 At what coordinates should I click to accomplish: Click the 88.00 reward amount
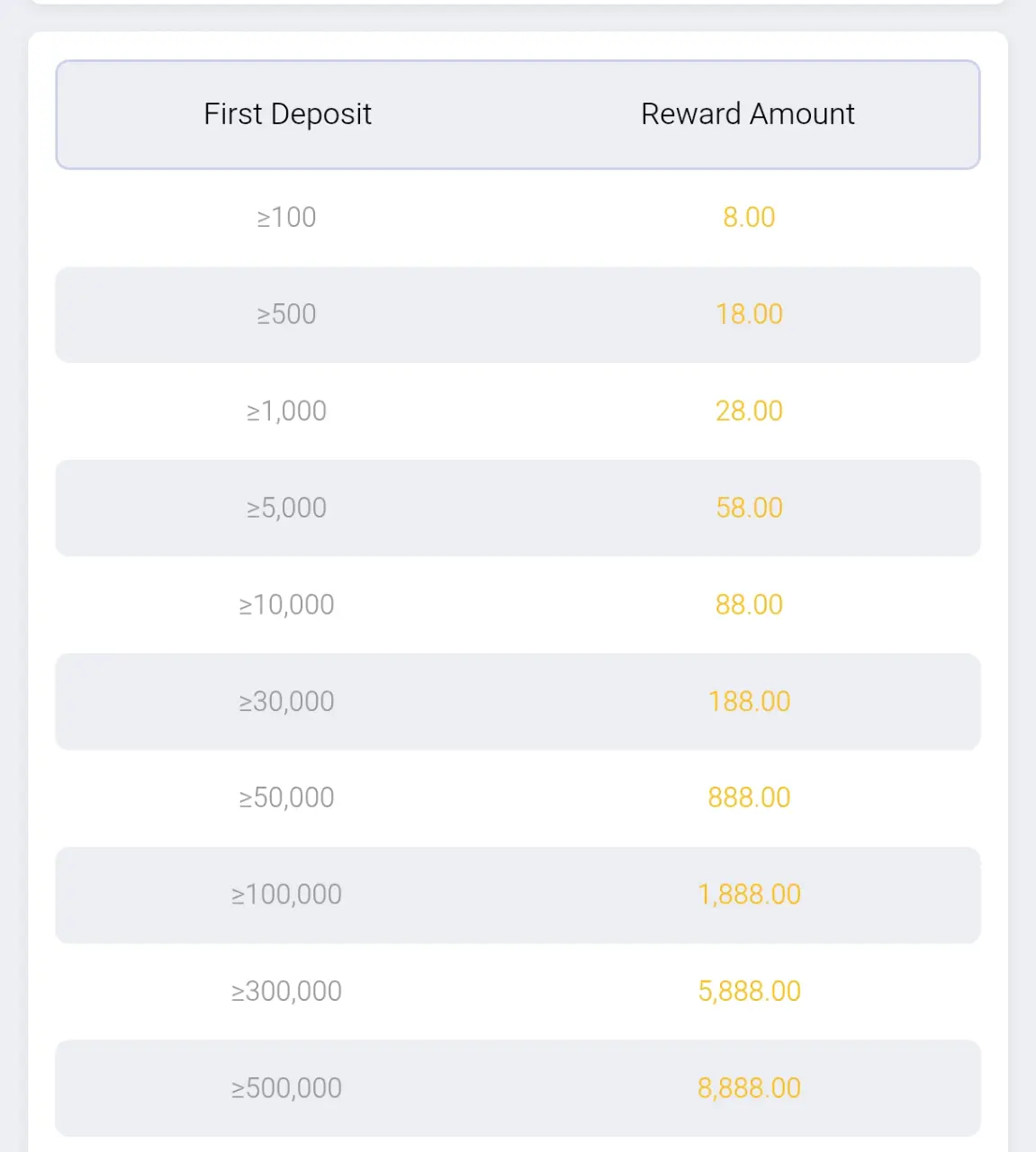pos(749,605)
